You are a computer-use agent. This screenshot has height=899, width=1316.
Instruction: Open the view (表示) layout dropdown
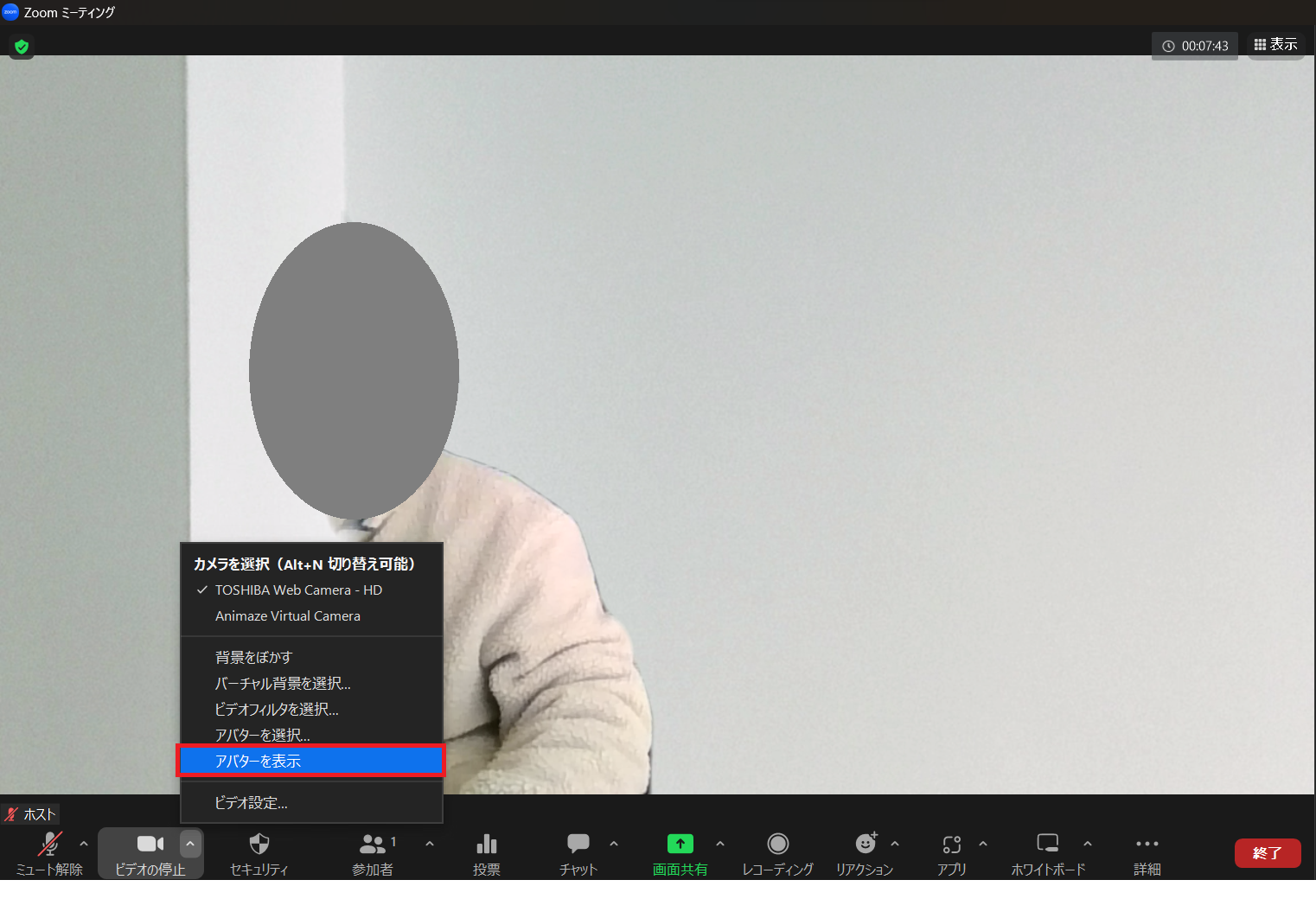click(x=1275, y=45)
